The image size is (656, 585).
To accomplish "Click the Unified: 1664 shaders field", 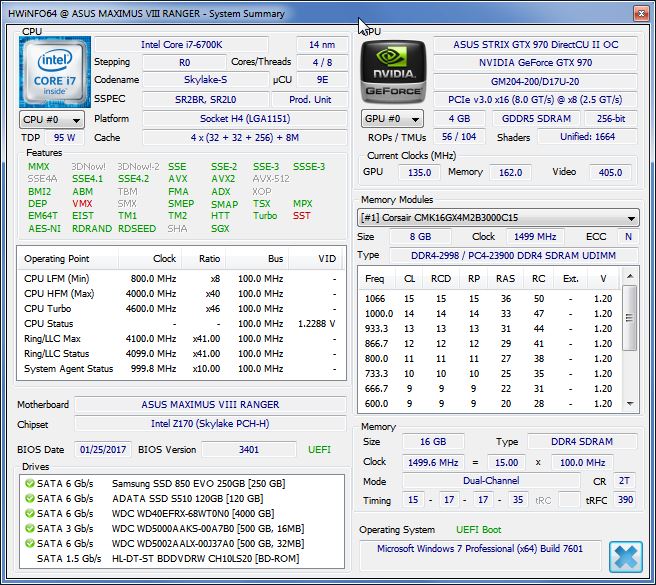I will (x=587, y=136).
